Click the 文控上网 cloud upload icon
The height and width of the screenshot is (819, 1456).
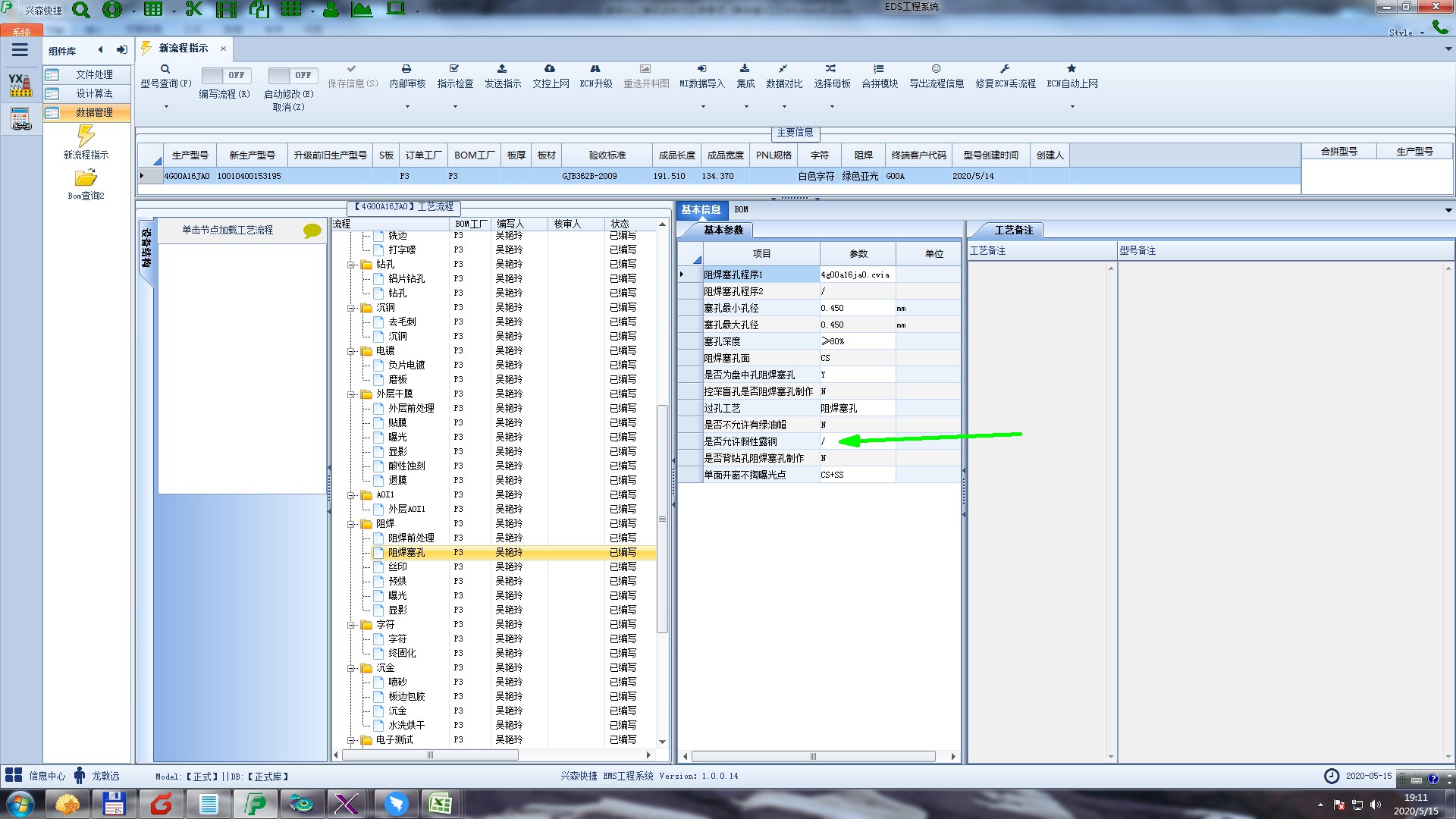(x=550, y=69)
